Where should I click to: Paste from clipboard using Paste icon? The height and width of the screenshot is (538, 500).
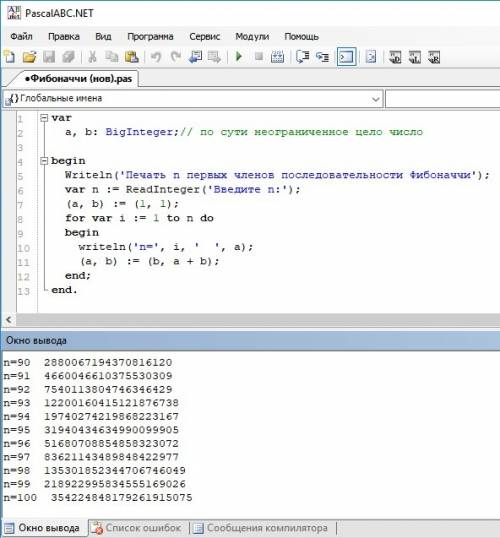[x=131, y=57]
